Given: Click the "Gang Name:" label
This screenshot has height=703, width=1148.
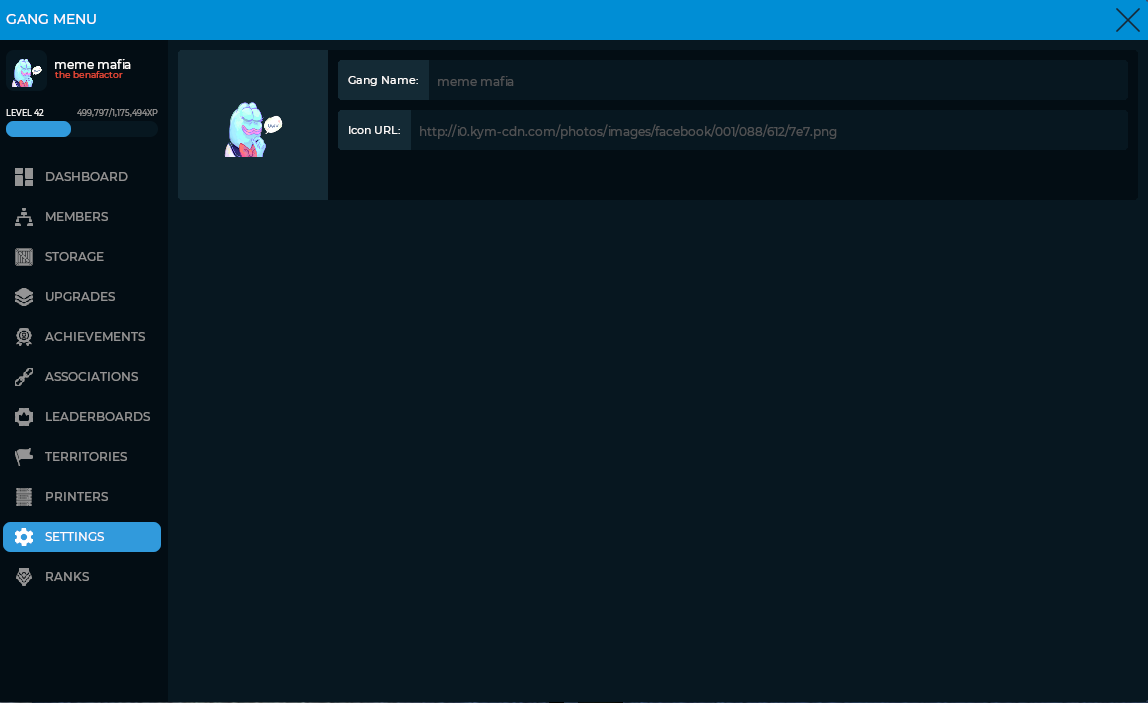Looking at the screenshot, I should pyautogui.click(x=383, y=81).
